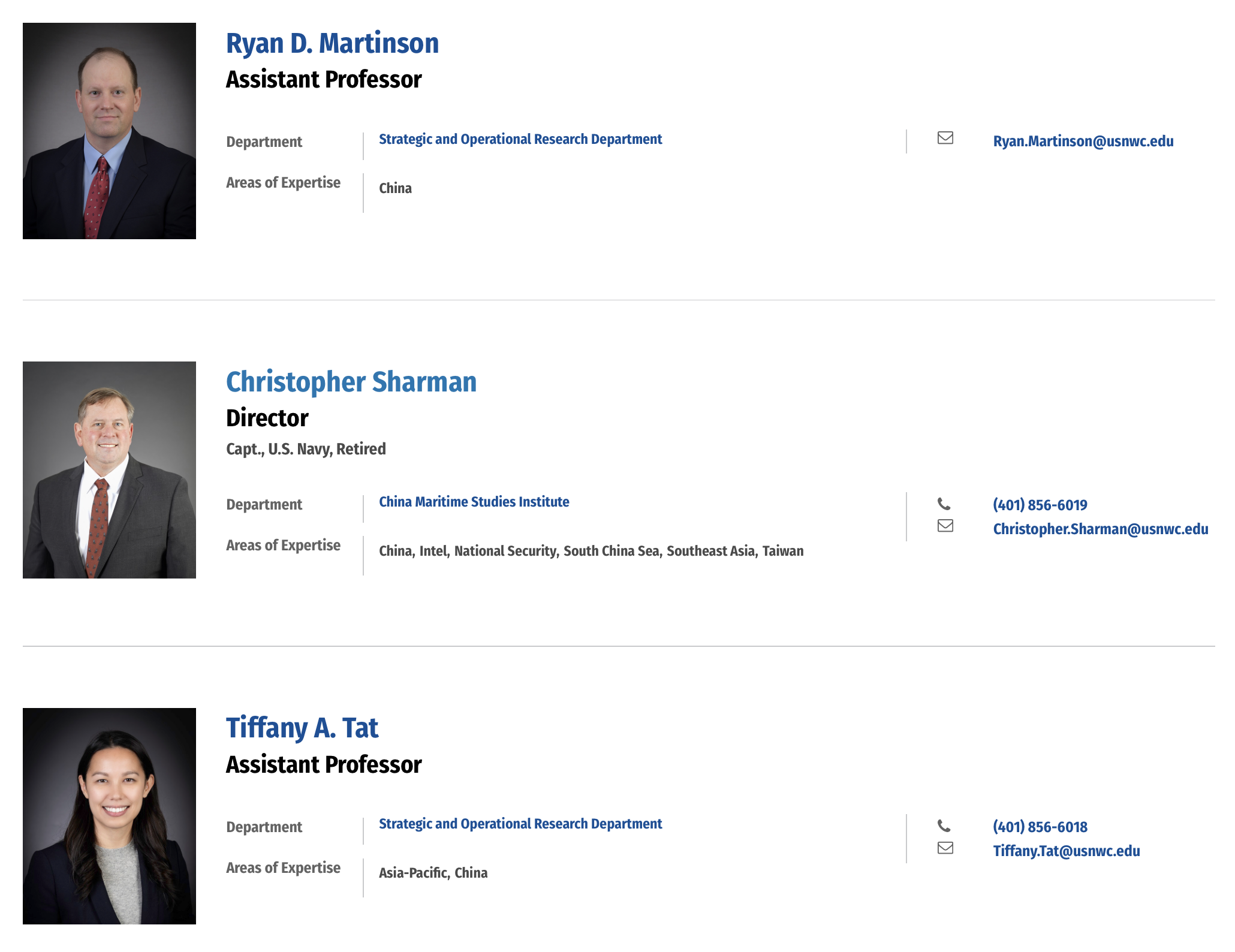The image size is (1235, 952).
Task: Click the phone icon next to (401) 856-6018
Action: click(x=944, y=826)
